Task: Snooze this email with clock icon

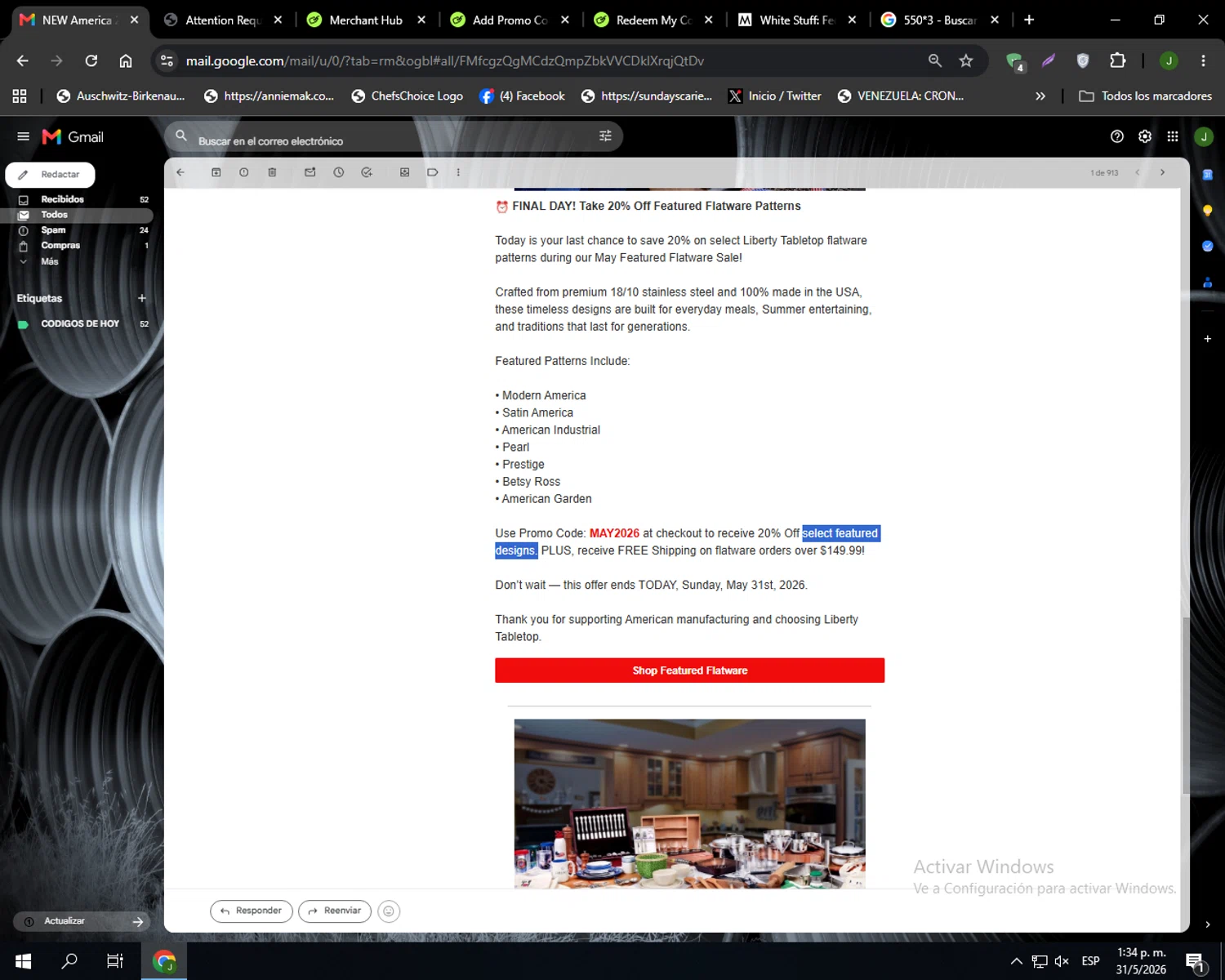Action: (x=339, y=172)
